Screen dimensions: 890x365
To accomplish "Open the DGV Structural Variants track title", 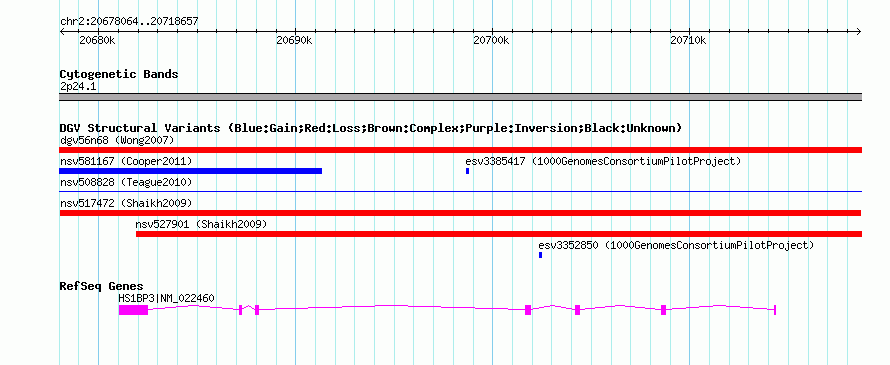I will [x=371, y=128].
